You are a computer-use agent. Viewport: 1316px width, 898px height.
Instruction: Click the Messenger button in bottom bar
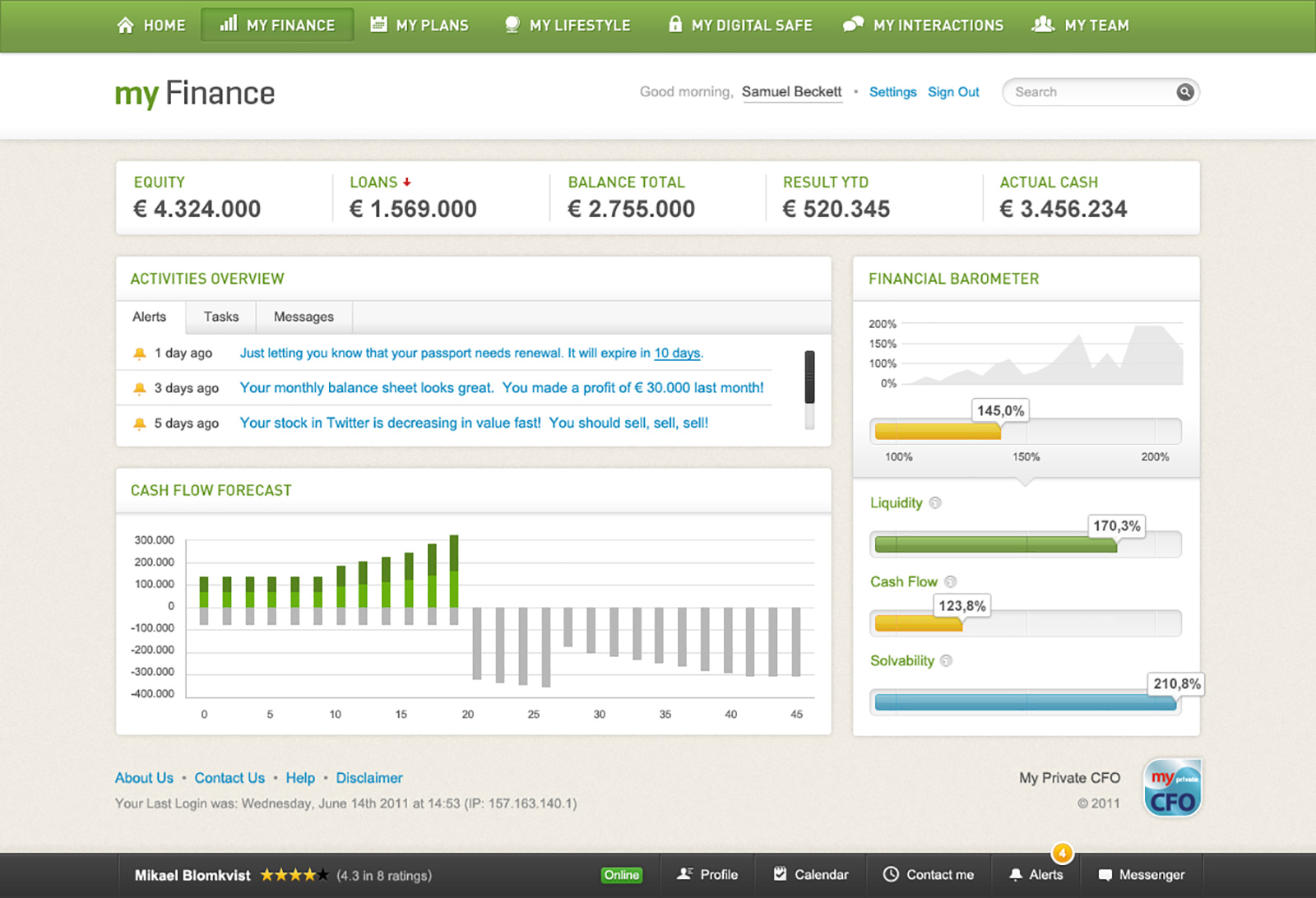(1142, 875)
